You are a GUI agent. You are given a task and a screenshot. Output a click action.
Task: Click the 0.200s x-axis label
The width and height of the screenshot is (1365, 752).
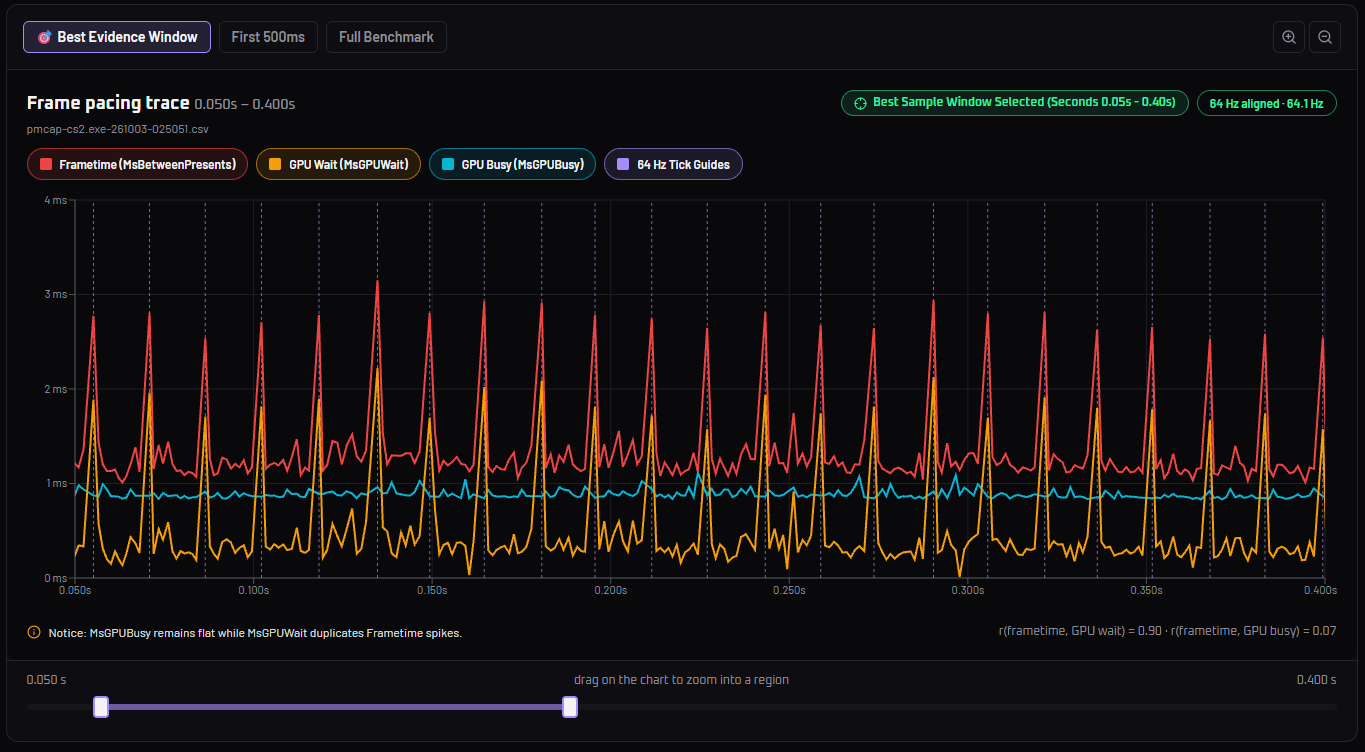point(610,590)
